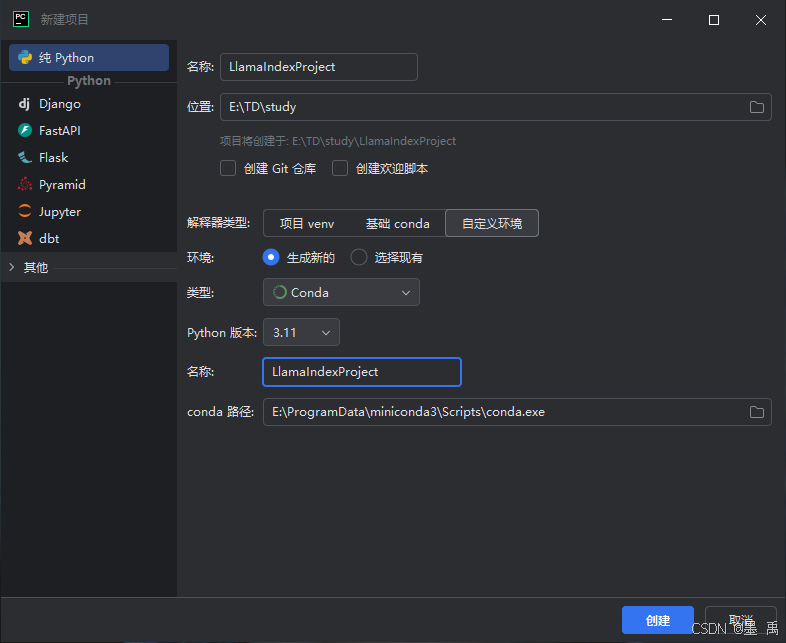Click the 取消 button
This screenshot has height=643, width=786.
pyautogui.click(x=741, y=620)
